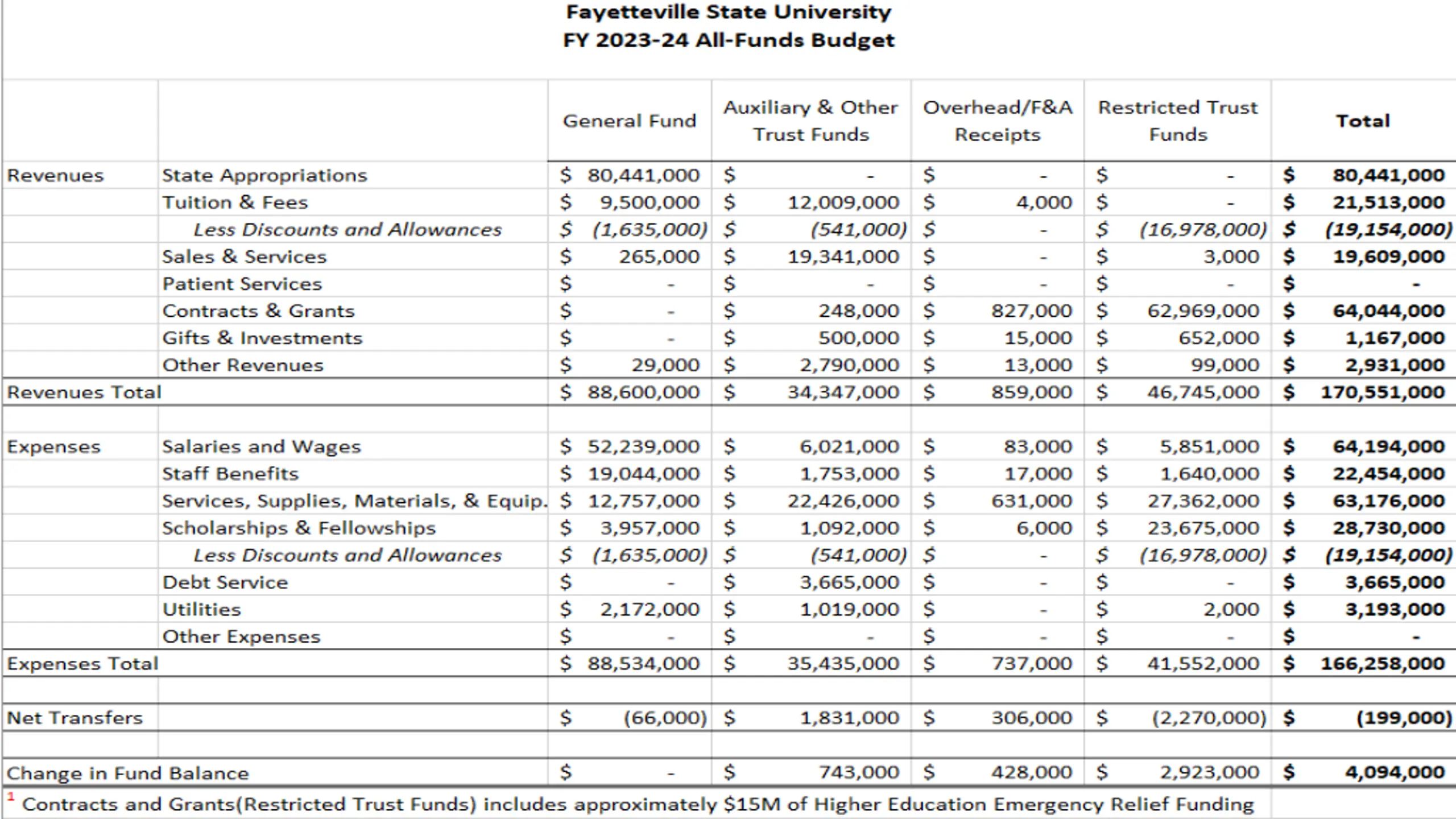Select total utilities value 3,193,000
Screen dimensions: 1456x819
pos(1395,610)
